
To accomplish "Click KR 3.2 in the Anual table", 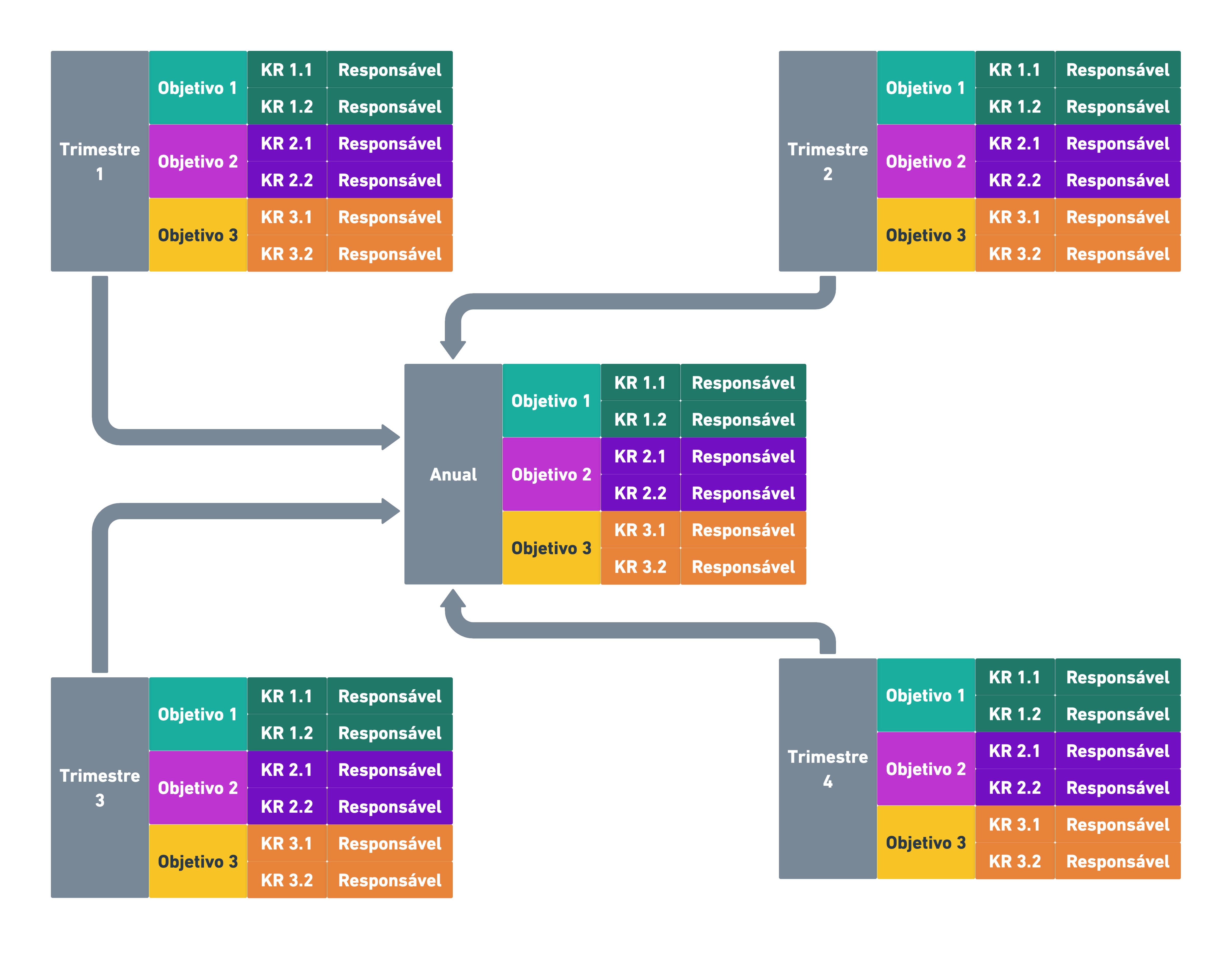I will [640, 566].
